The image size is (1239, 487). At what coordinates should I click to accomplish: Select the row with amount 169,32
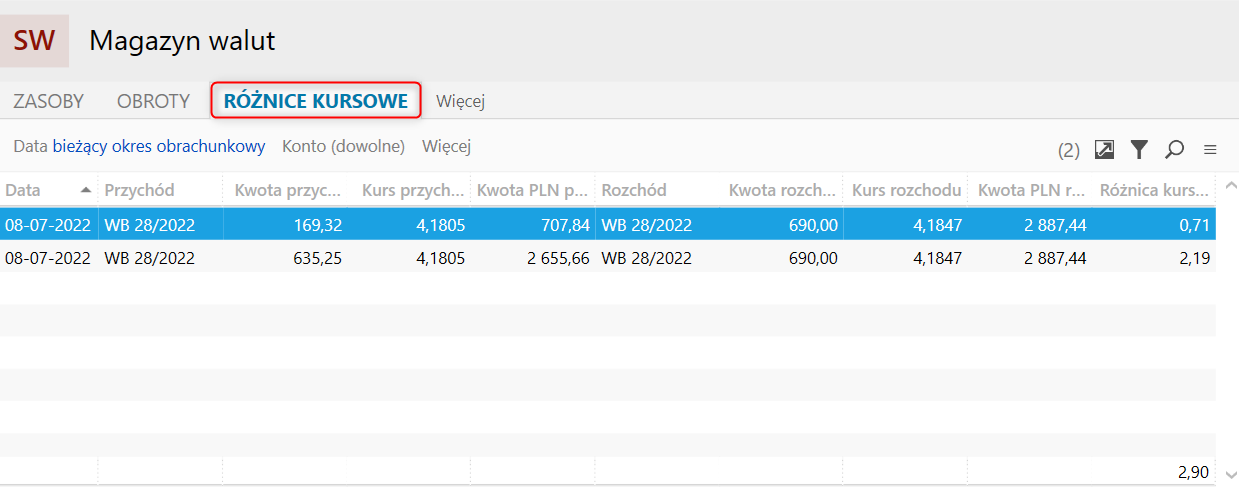[608, 225]
